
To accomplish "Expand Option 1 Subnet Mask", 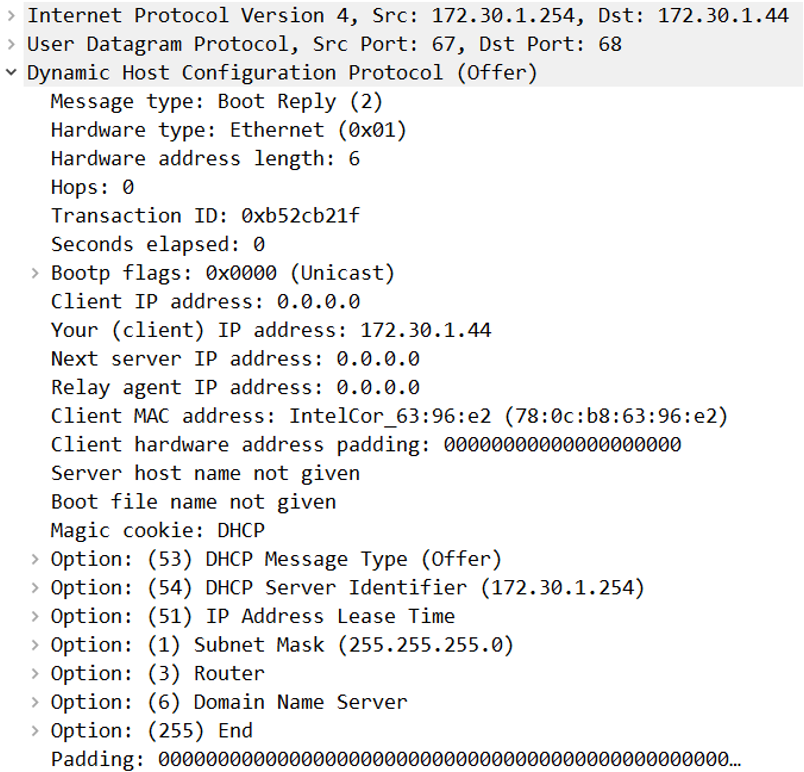I will tap(36, 645).
